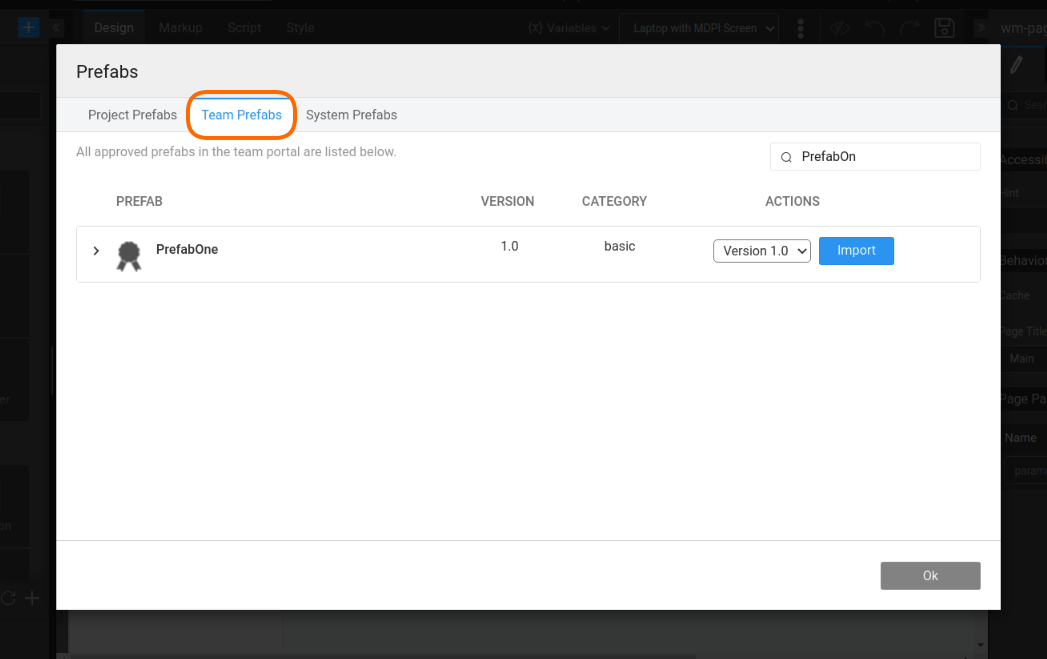Click the PrefabOne name text
1047x659 pixels.
click(x=187, y=250)
